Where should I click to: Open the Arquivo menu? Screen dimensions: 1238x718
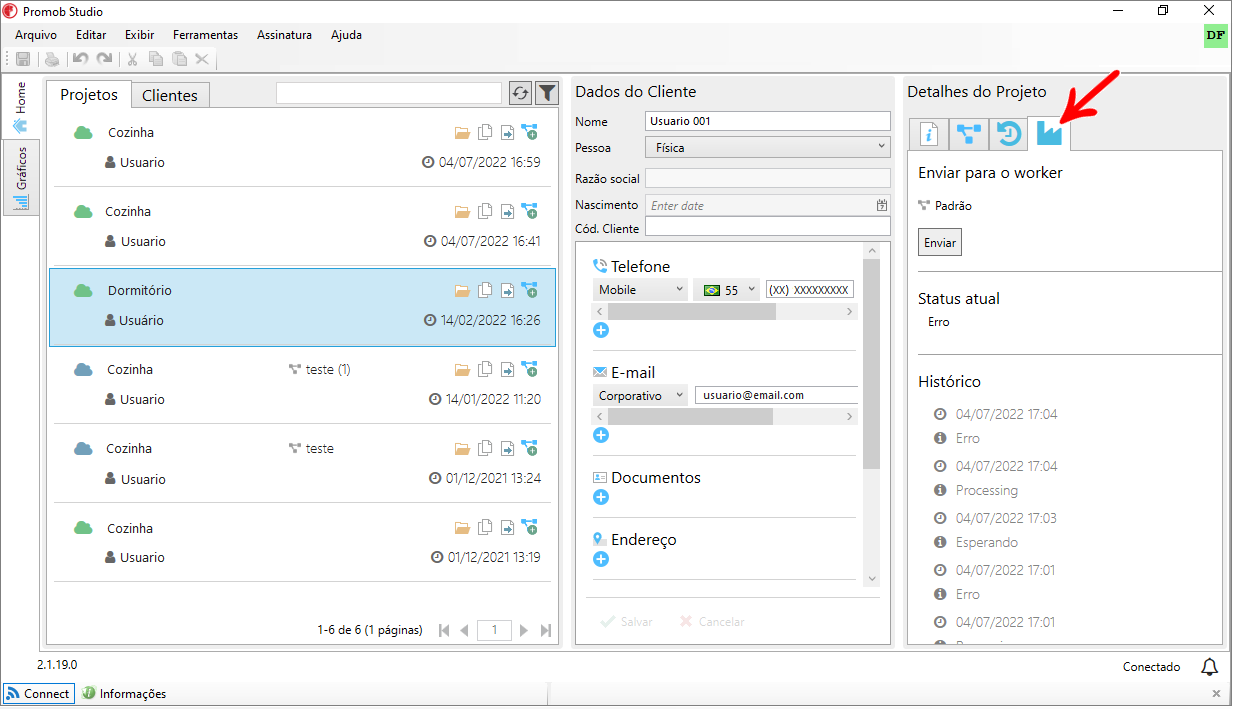pyautogui.click(x=36, y=35)
